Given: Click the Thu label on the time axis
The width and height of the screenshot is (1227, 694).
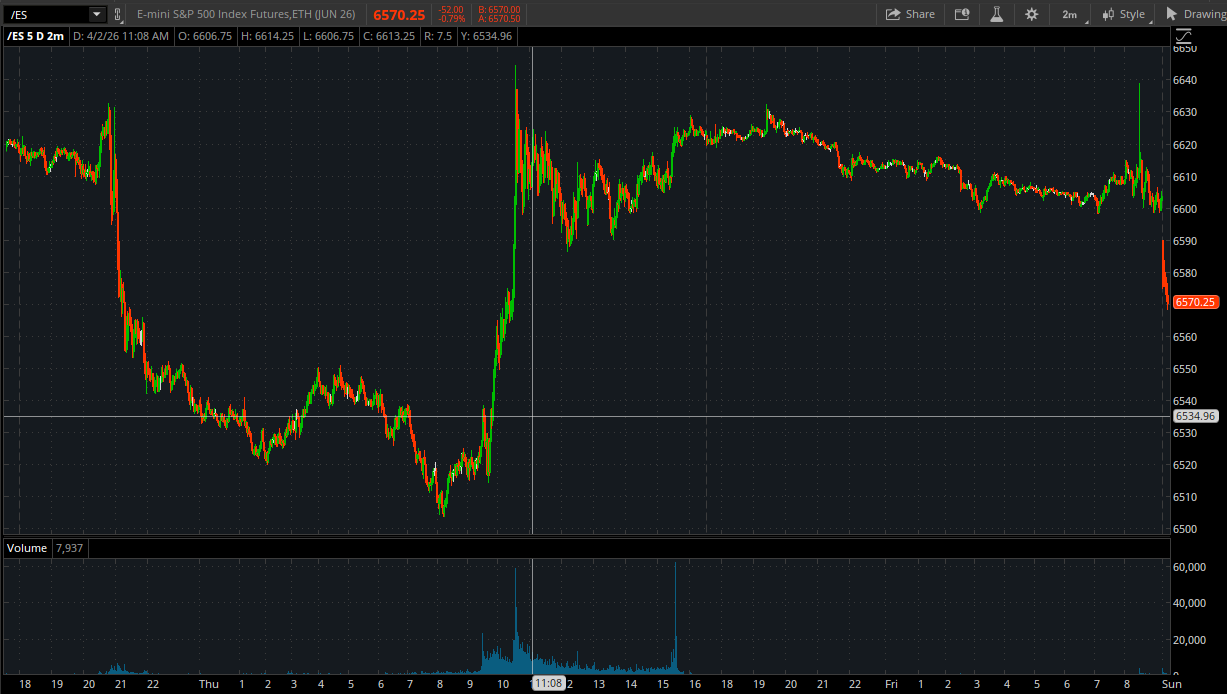Looking at the screenshot, I should click(x=208, y=684).
